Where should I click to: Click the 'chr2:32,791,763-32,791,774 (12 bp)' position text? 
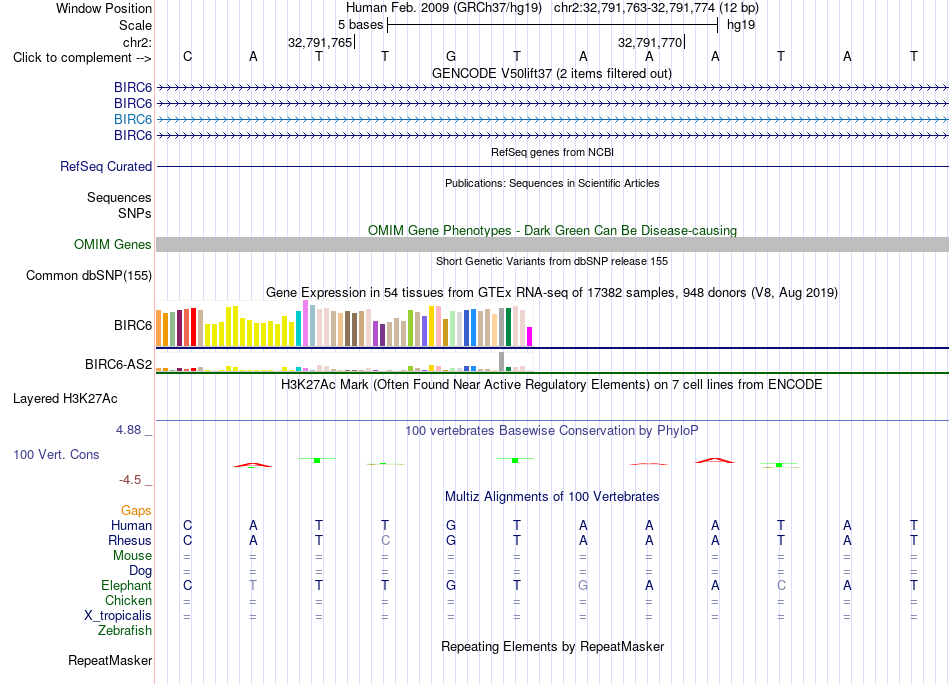click(x=656, y=8)
